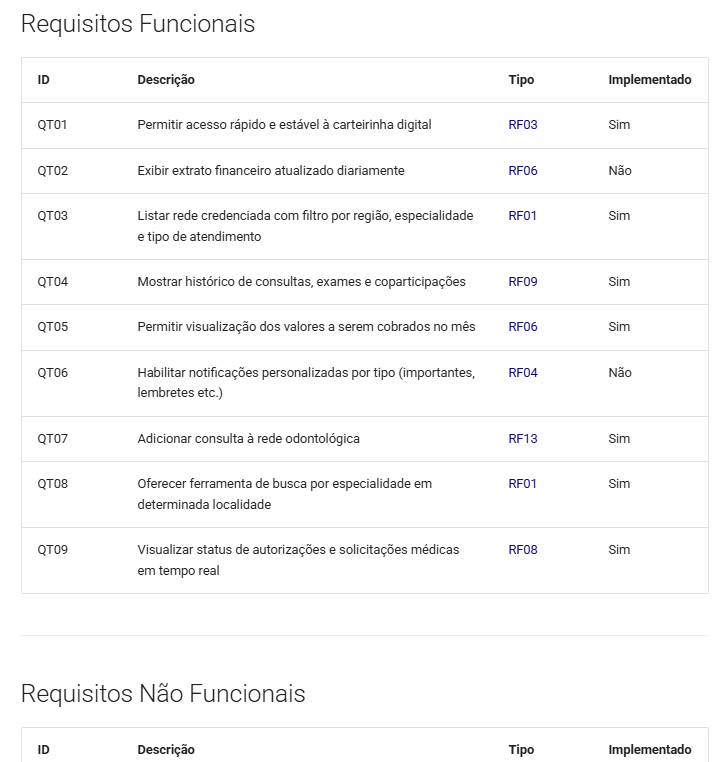The width and height of the screenshot is (721, 762).
Task: Open the RF08 requirement link
Action: [523, 550]
